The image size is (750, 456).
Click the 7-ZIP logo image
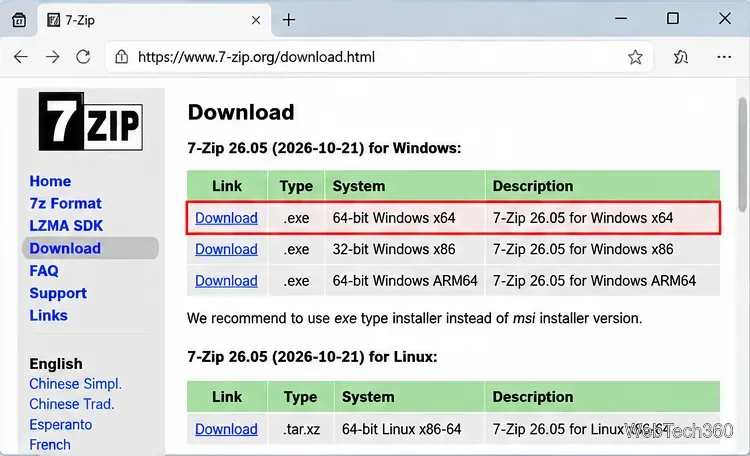pos(90,122)
